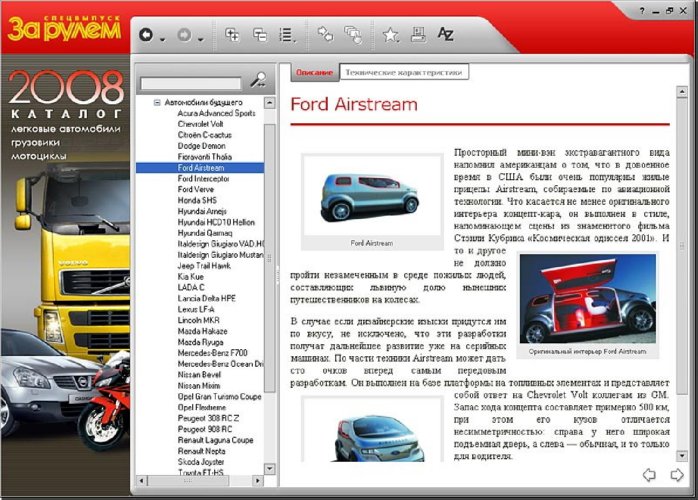Click the search input field above the list
The width and height of the screenshot is (698, 500).
[x=191, y=83]
